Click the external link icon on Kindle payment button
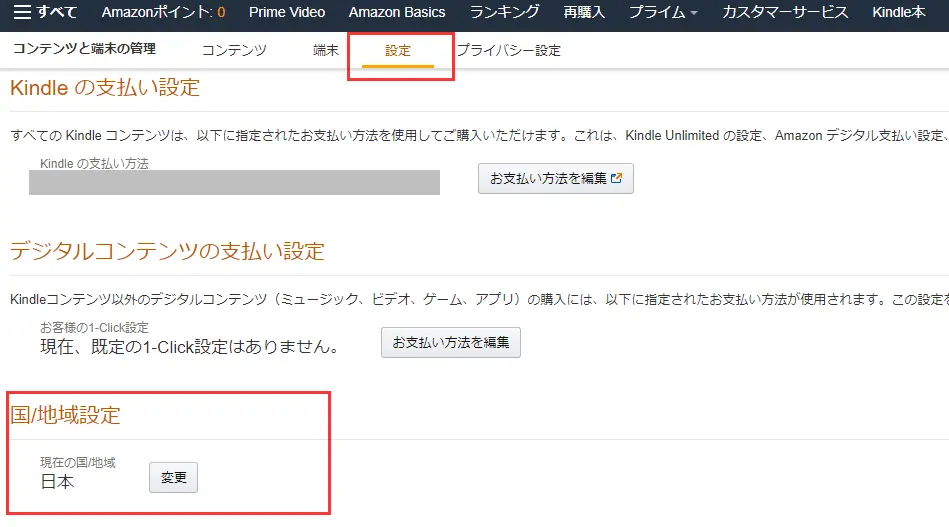This screenshot has width=949, height=527. (x=617, y=178)
